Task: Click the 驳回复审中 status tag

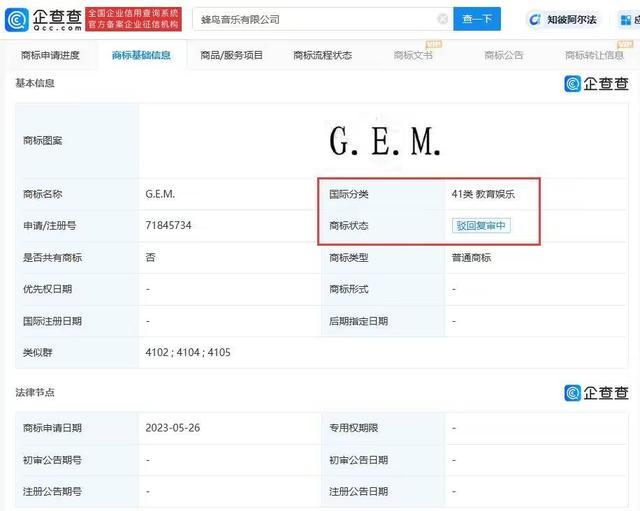Action: [x=481, y=226]
